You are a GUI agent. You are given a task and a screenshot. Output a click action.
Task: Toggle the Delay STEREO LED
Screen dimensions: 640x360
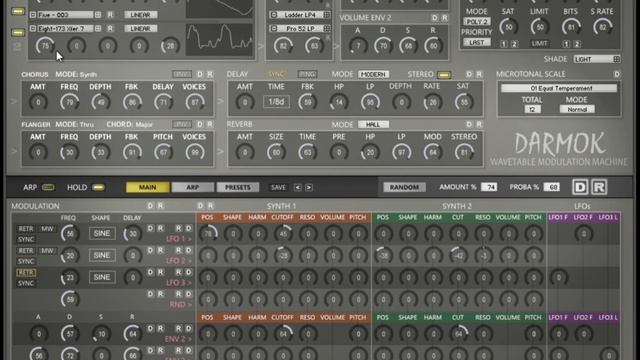click(444, 75)
